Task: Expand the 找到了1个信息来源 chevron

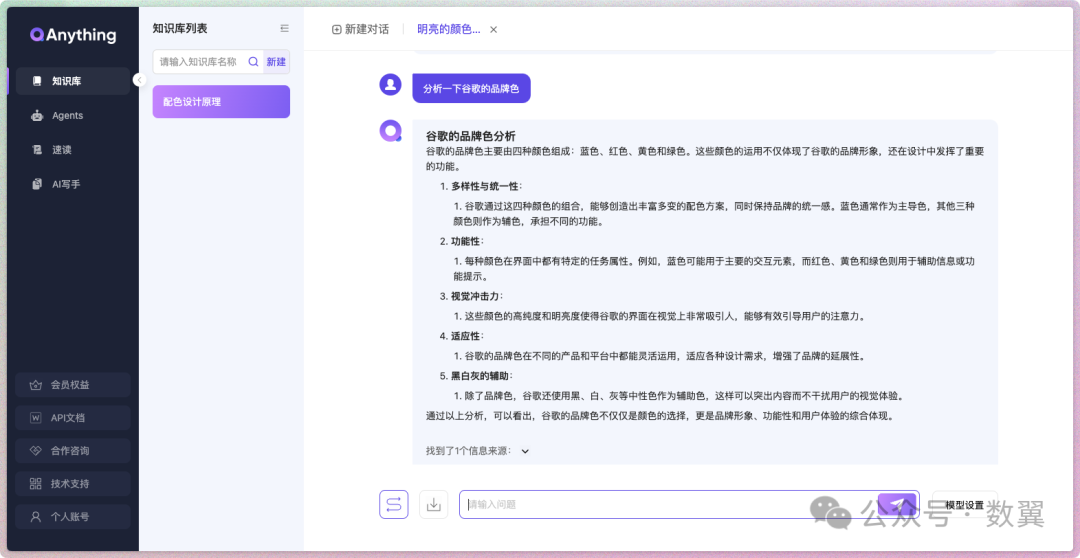Action: point(525,451)
